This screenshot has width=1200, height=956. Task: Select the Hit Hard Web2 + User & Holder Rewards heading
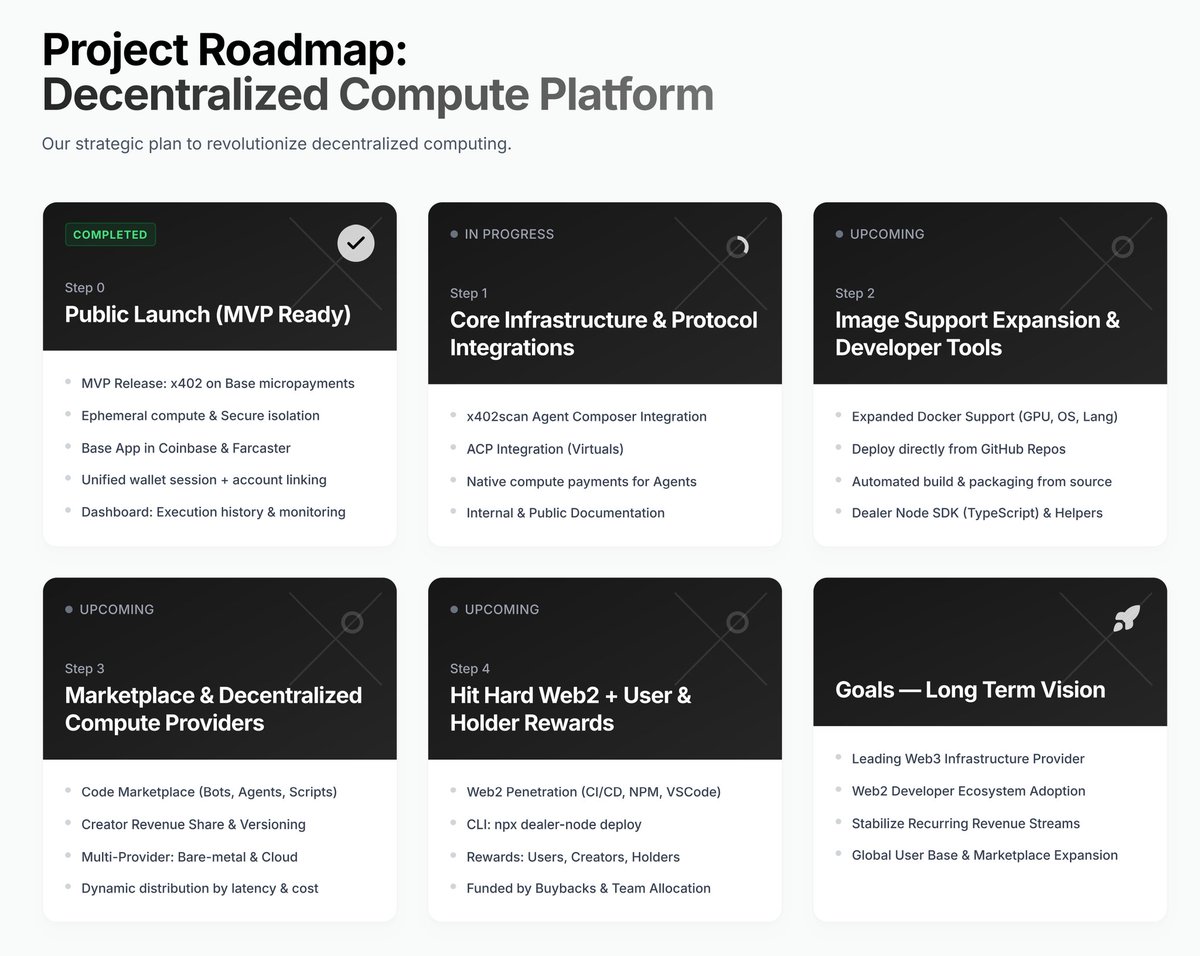pos(571,709)
